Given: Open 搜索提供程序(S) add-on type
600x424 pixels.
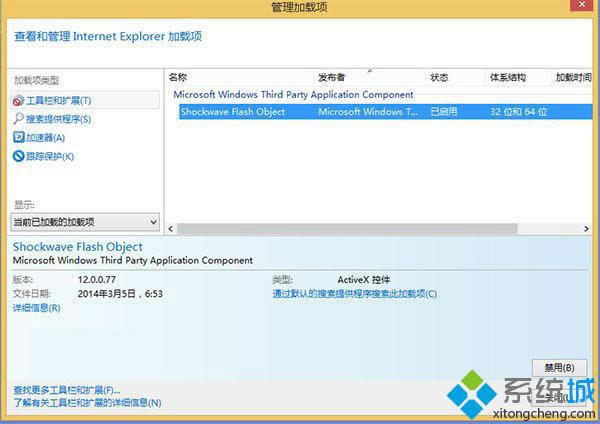Looking at the screenshot, I should click(59, 119).
